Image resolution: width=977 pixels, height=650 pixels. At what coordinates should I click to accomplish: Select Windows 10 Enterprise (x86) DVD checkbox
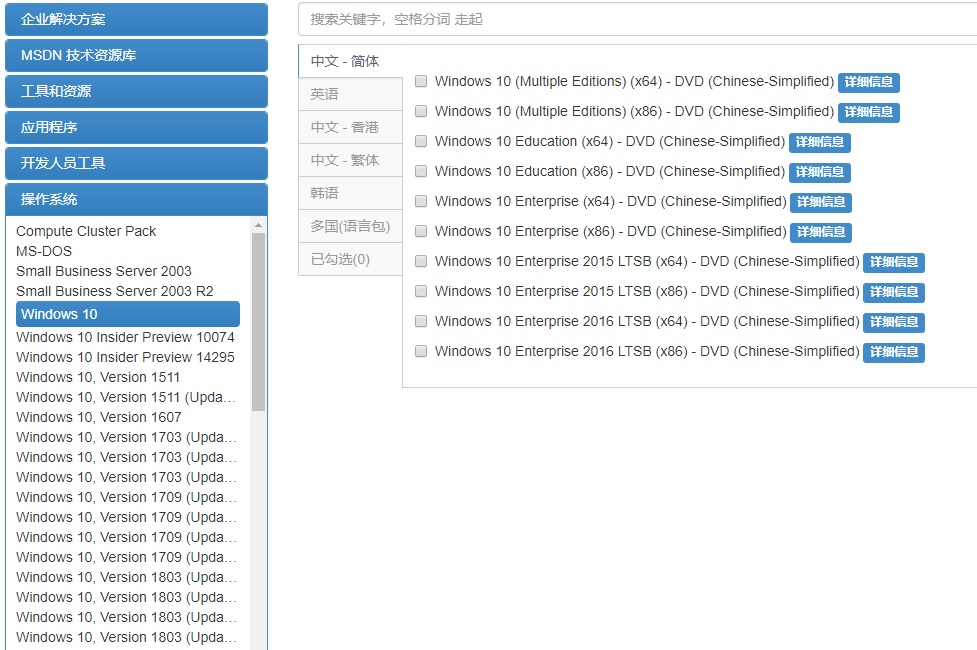tap(421, 231)
